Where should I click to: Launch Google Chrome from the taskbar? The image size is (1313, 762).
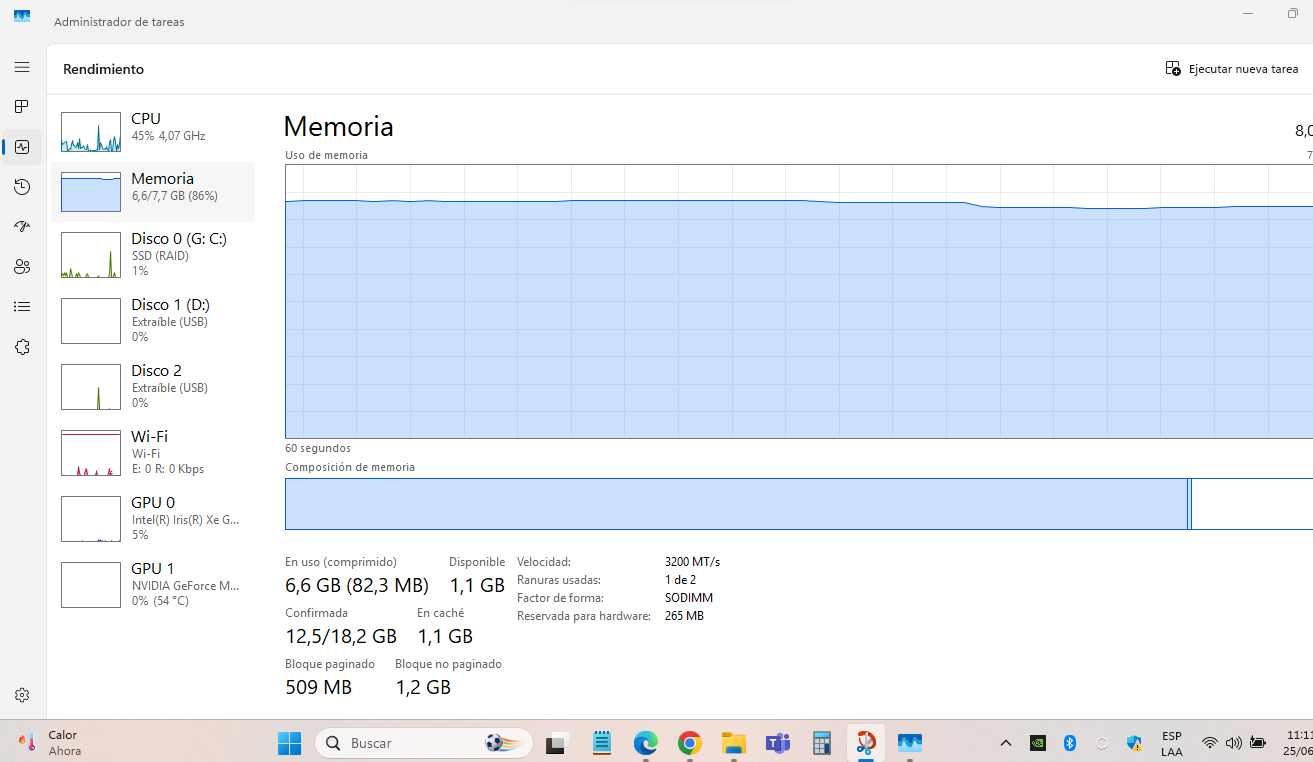689,743
